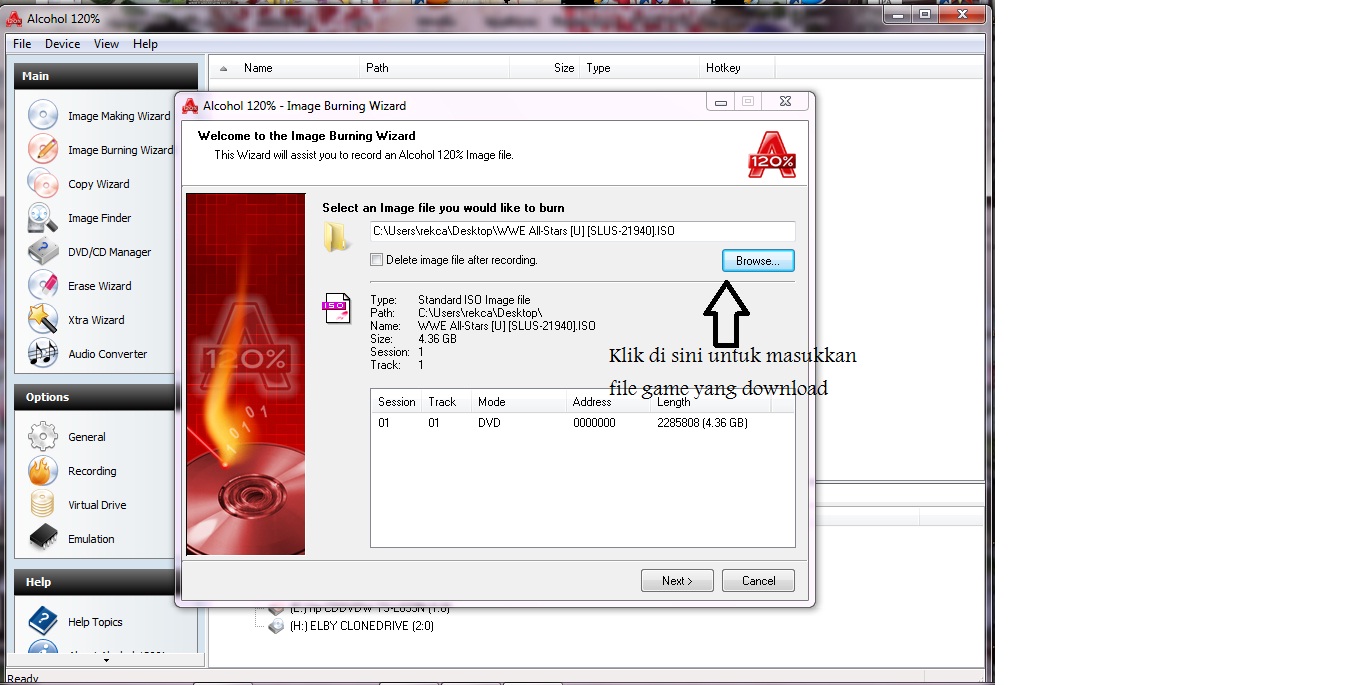Sort image list by Hotkey column
1350x685 pixels.
pyautogui.click(x=737, y=68)
